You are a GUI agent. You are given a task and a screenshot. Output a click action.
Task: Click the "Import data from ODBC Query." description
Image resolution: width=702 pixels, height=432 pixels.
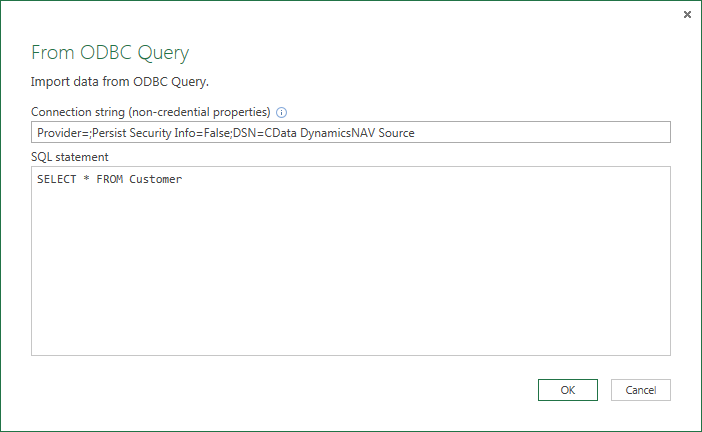click(x=119, y=82)
